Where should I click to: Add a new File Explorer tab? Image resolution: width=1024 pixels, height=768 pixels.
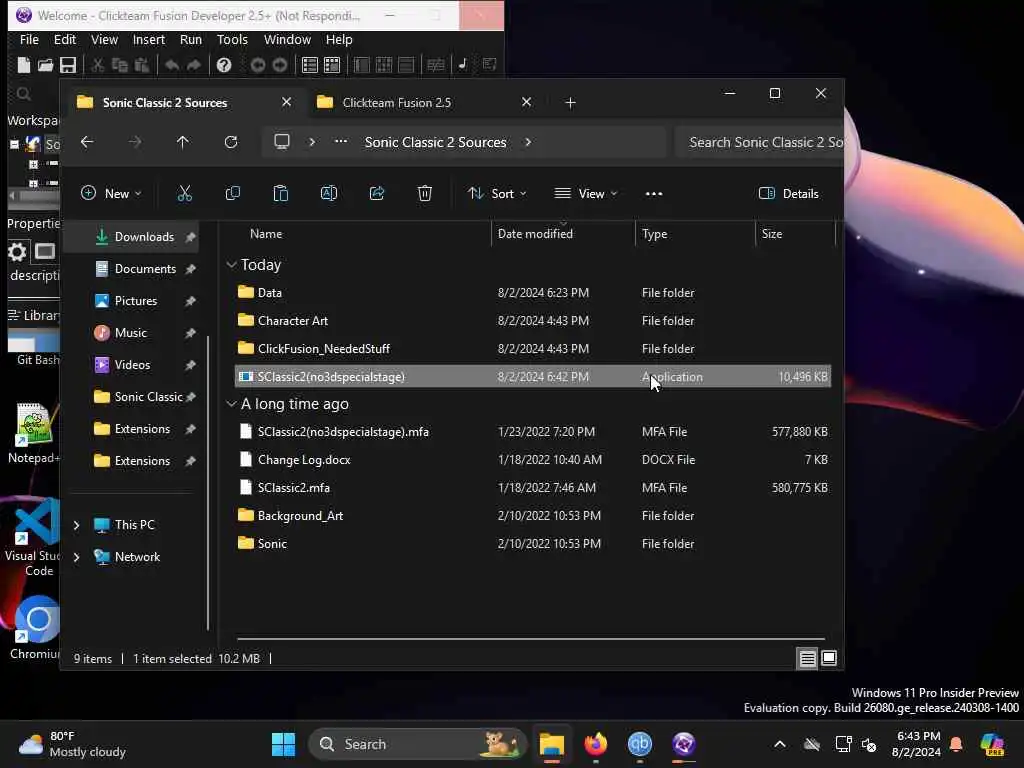click(570, 103)
